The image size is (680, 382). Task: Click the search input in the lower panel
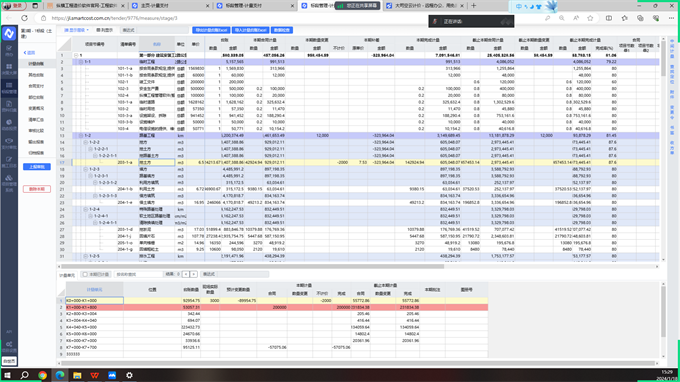[x=139, y=274]
